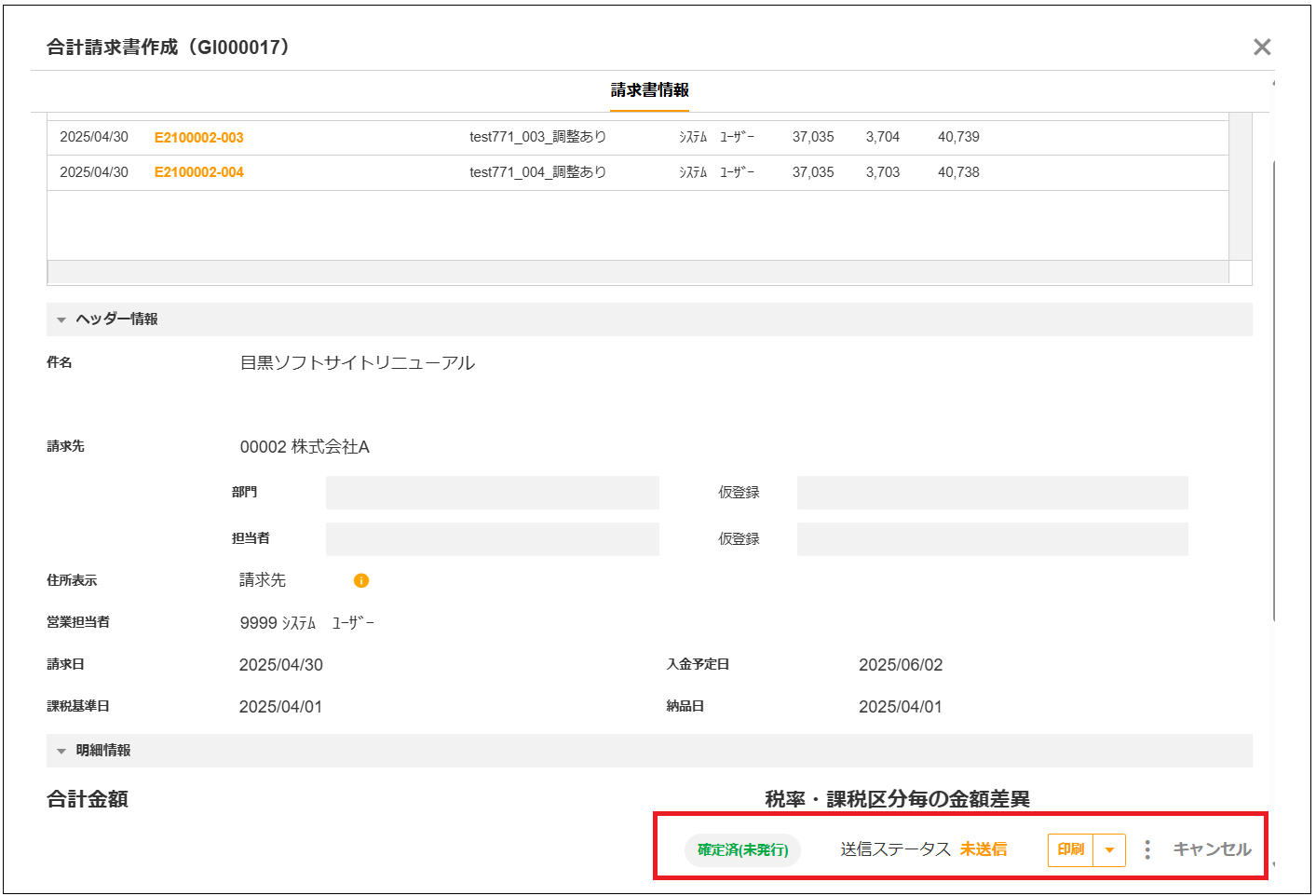Select the 請求書情報 tab

tap(650, 90)
